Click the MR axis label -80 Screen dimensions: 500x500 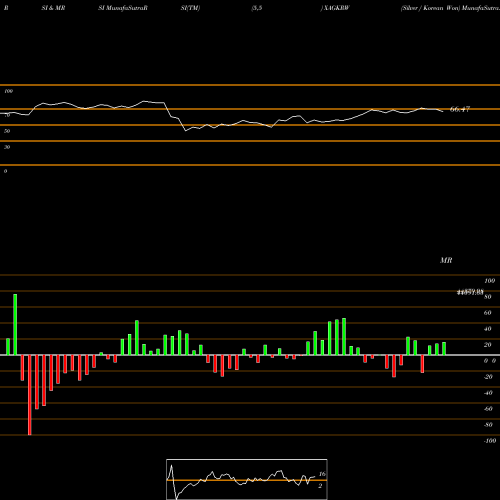tap(488, 425)
